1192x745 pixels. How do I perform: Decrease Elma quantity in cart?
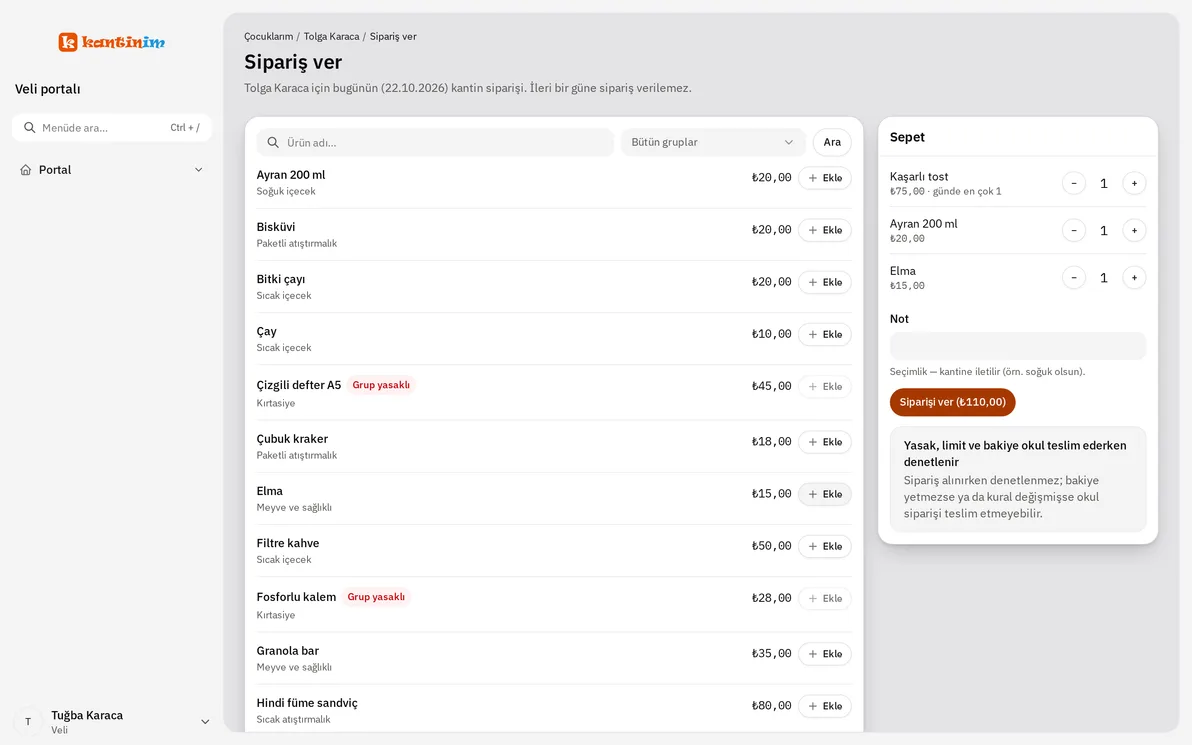click(x=1073, y=277)
